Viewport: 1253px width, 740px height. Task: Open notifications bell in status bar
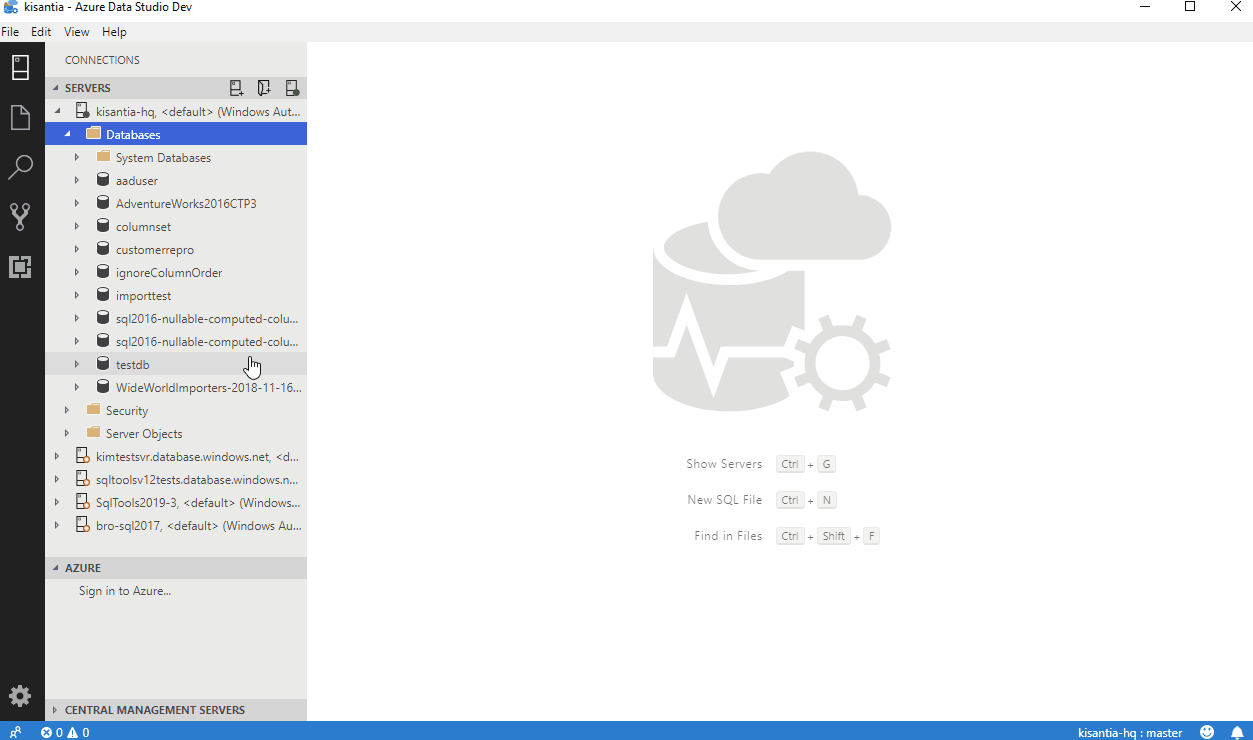[1236, 732]
